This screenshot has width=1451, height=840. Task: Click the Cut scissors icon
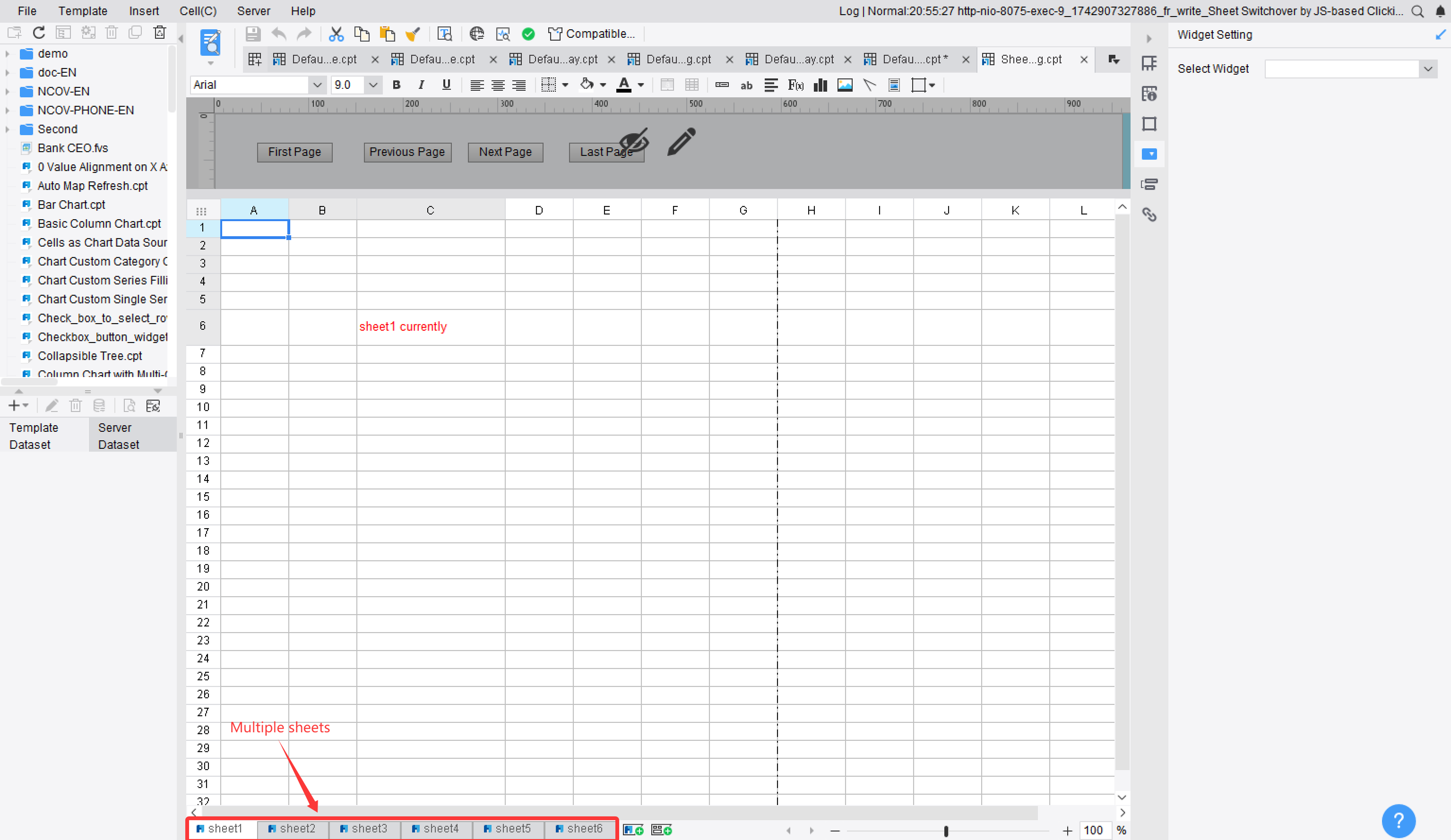coord(336,34)
